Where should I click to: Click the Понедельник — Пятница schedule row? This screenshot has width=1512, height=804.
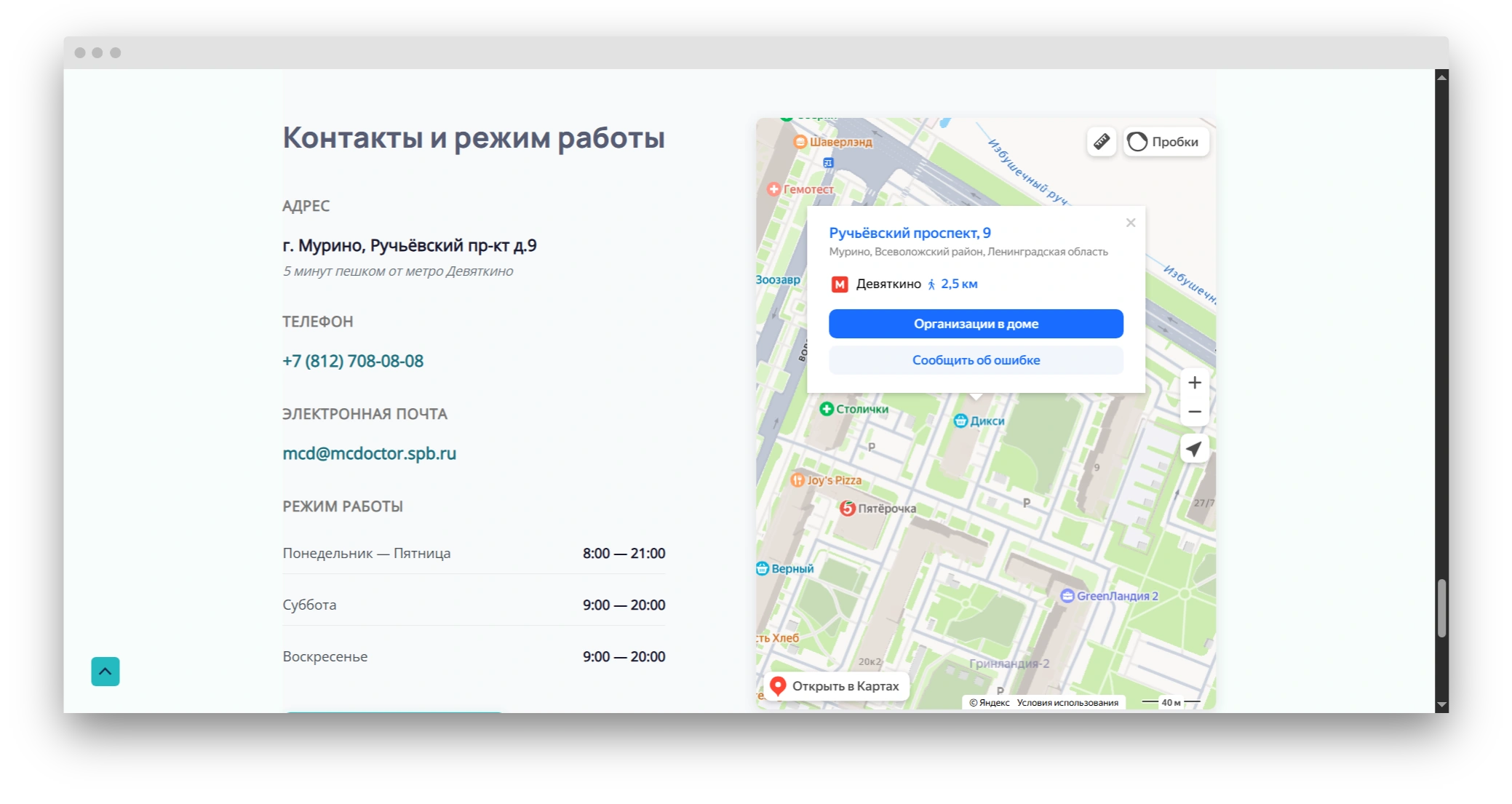coord(474,553)
